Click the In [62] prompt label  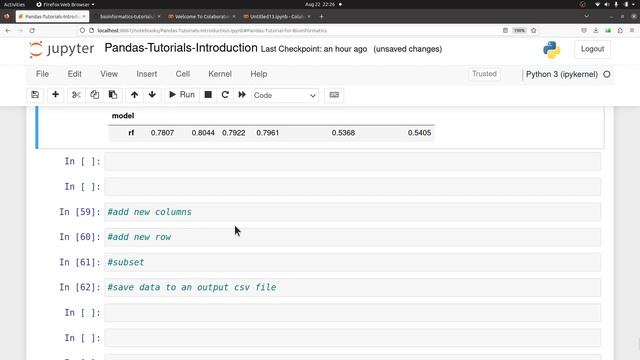(x=80, y=287)
